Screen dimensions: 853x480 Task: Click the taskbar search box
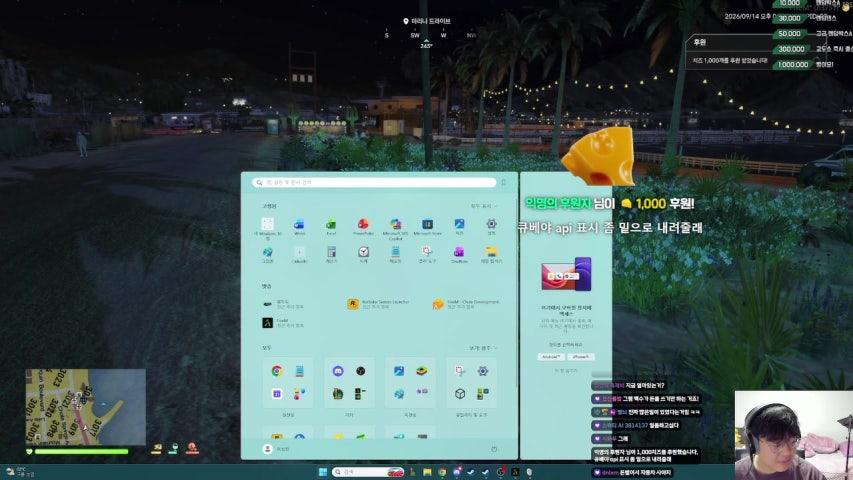tap(368, 472)
